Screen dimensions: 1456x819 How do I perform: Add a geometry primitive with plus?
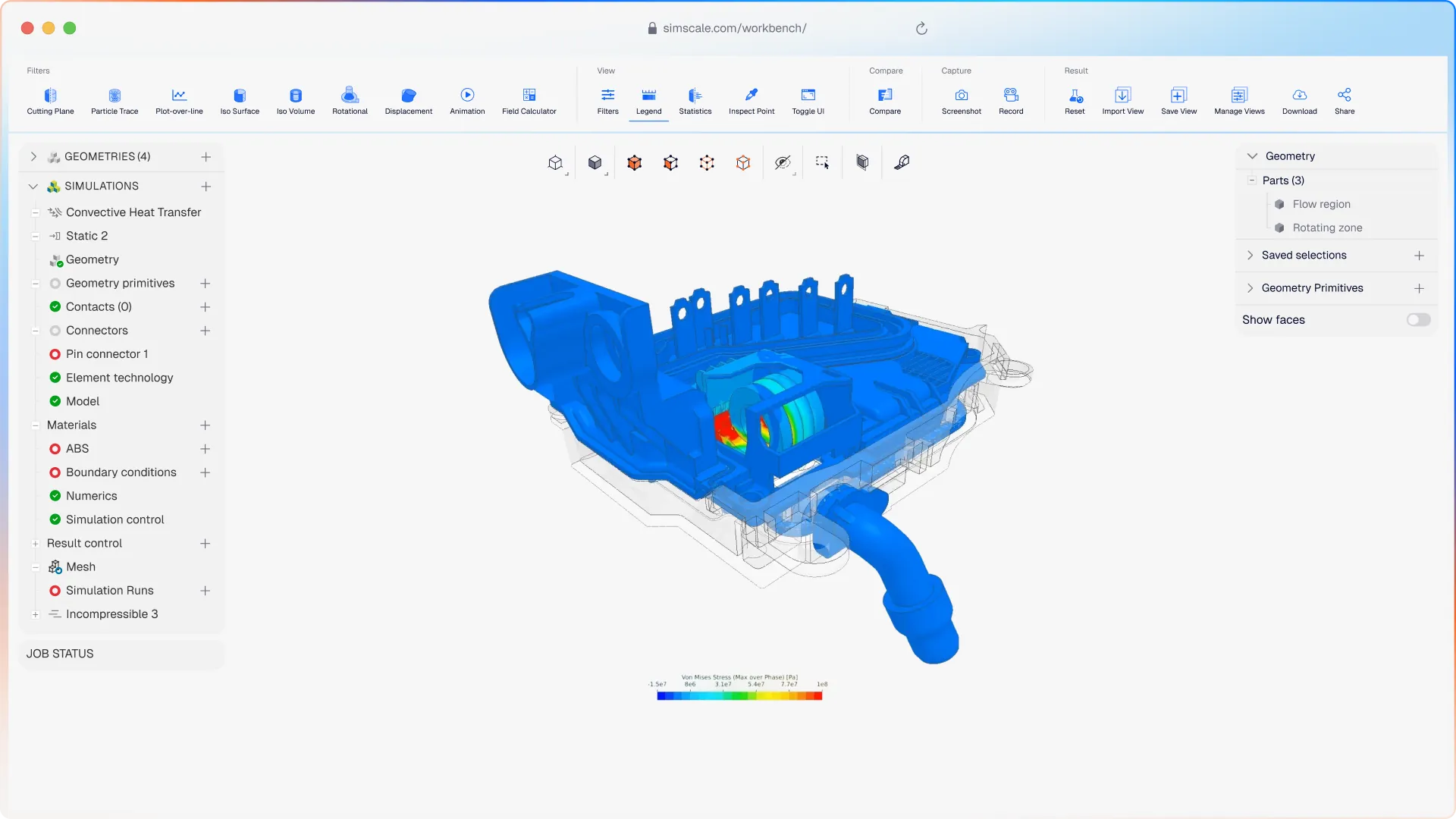click(205, 284)
